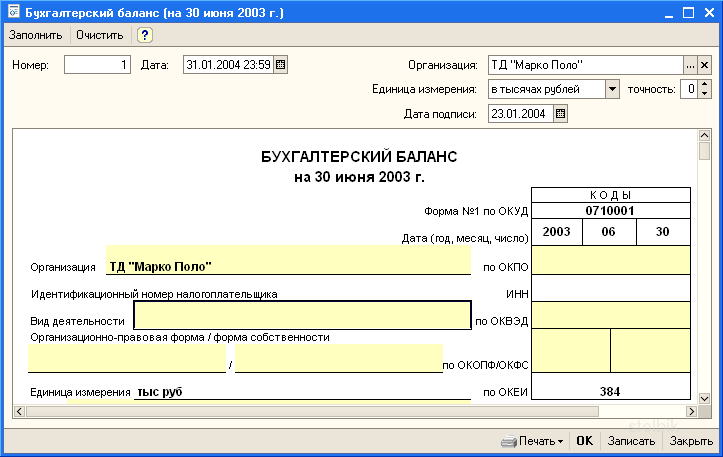
Task: Decrease точность value with down arrow
Action: 704,93
